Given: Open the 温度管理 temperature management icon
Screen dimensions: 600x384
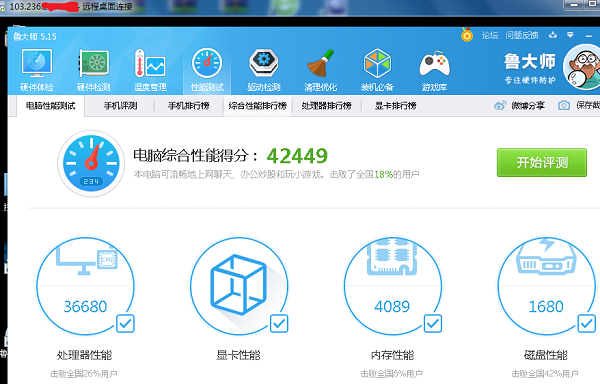Looking at the screenshot, I should coord(150,63).
